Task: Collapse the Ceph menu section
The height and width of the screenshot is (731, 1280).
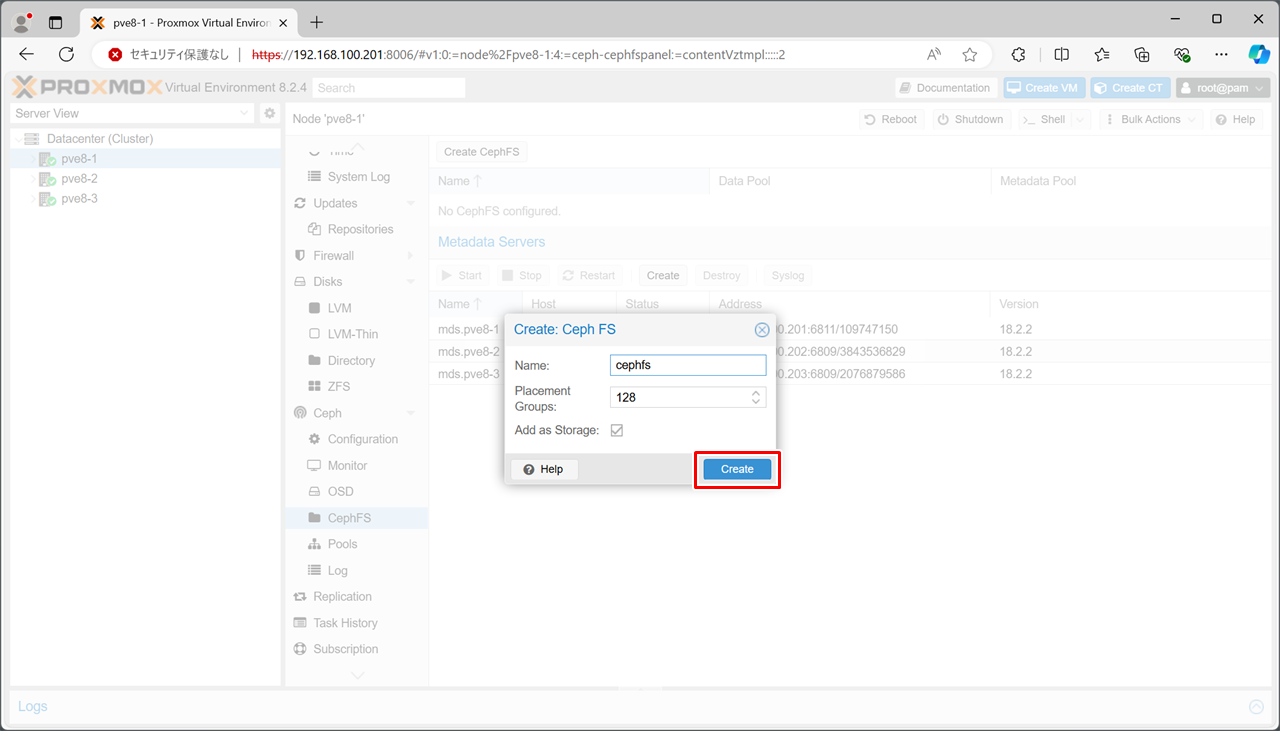Action: 410,413
